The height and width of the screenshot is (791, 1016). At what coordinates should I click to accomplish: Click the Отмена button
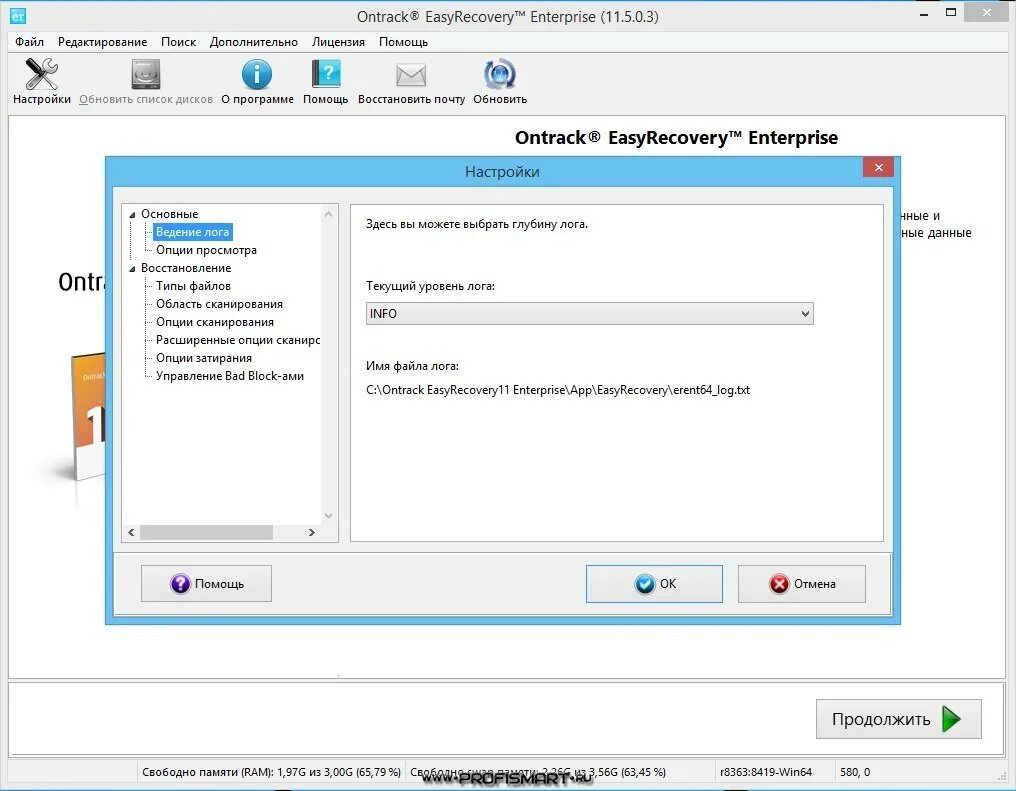tap(802, 584)
